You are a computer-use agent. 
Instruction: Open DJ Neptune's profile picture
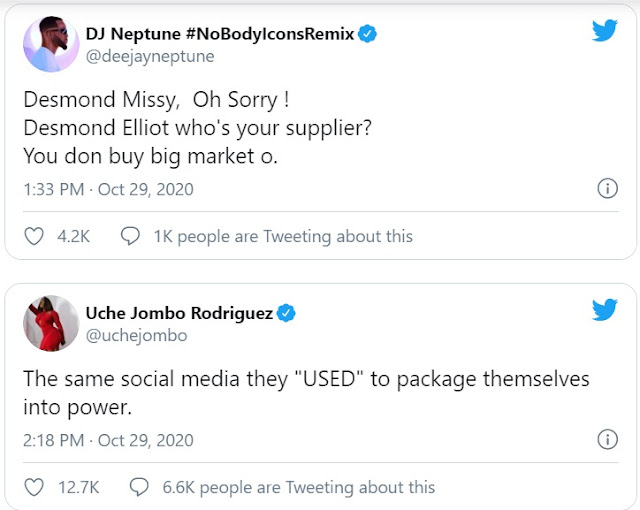51,43
